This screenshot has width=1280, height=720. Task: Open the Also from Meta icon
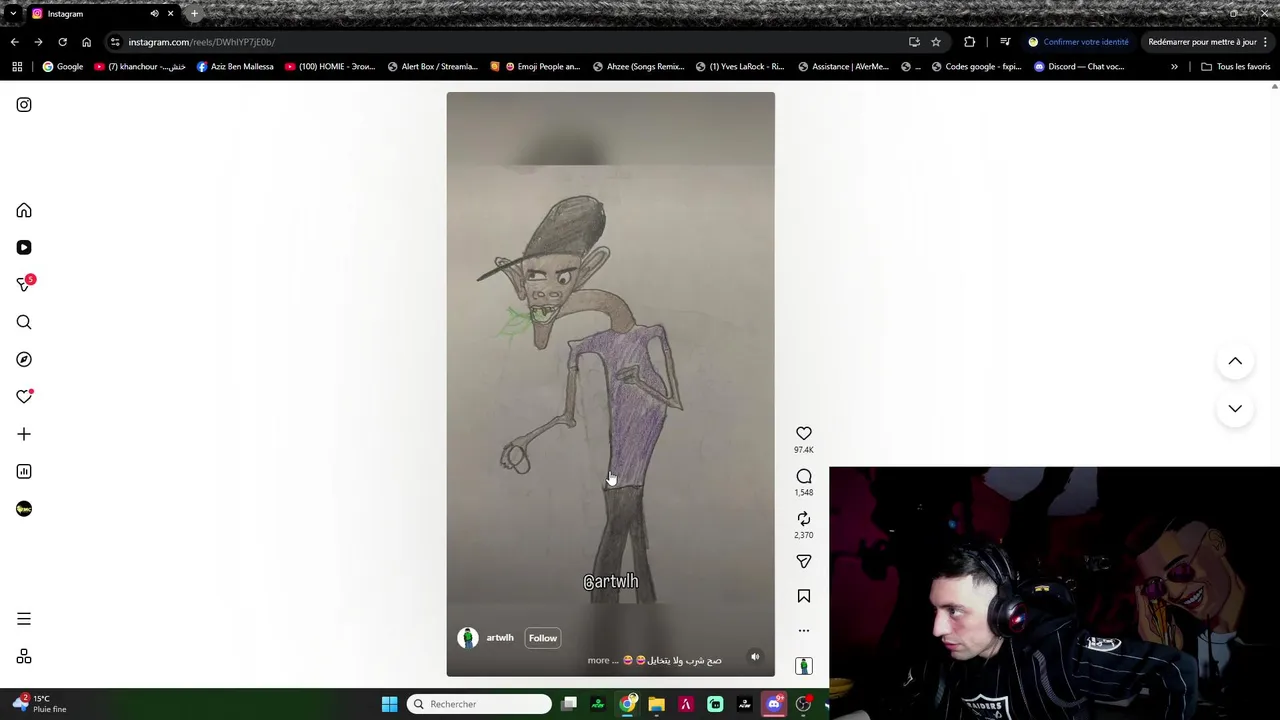point(24,657)
